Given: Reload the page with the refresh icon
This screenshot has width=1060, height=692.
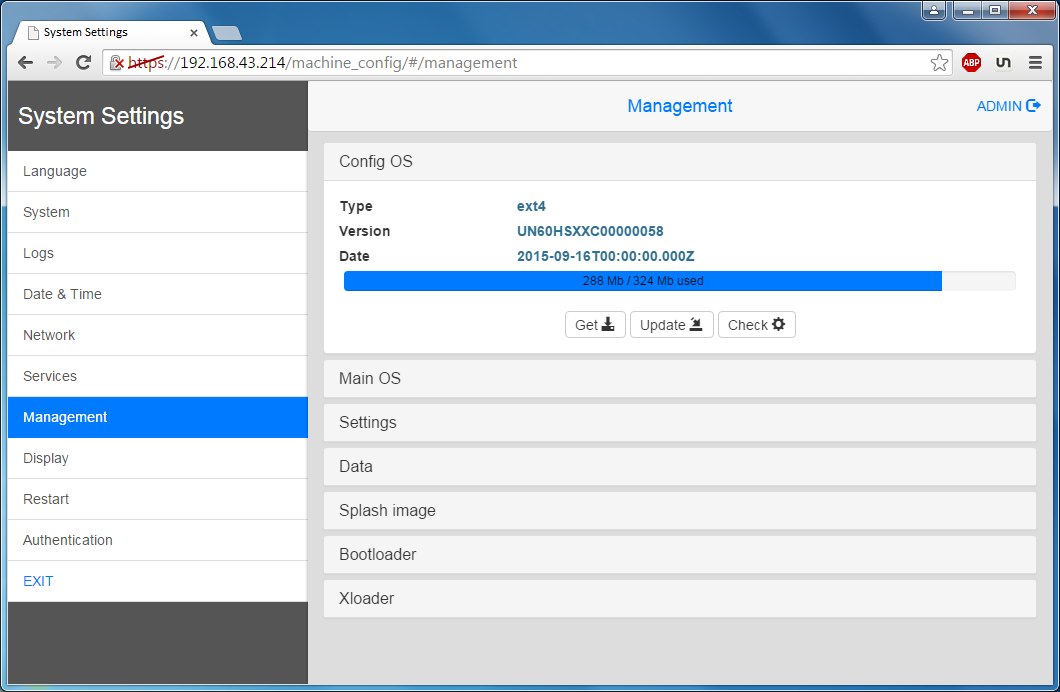Looking at the screenshot, I should (84, 63).
